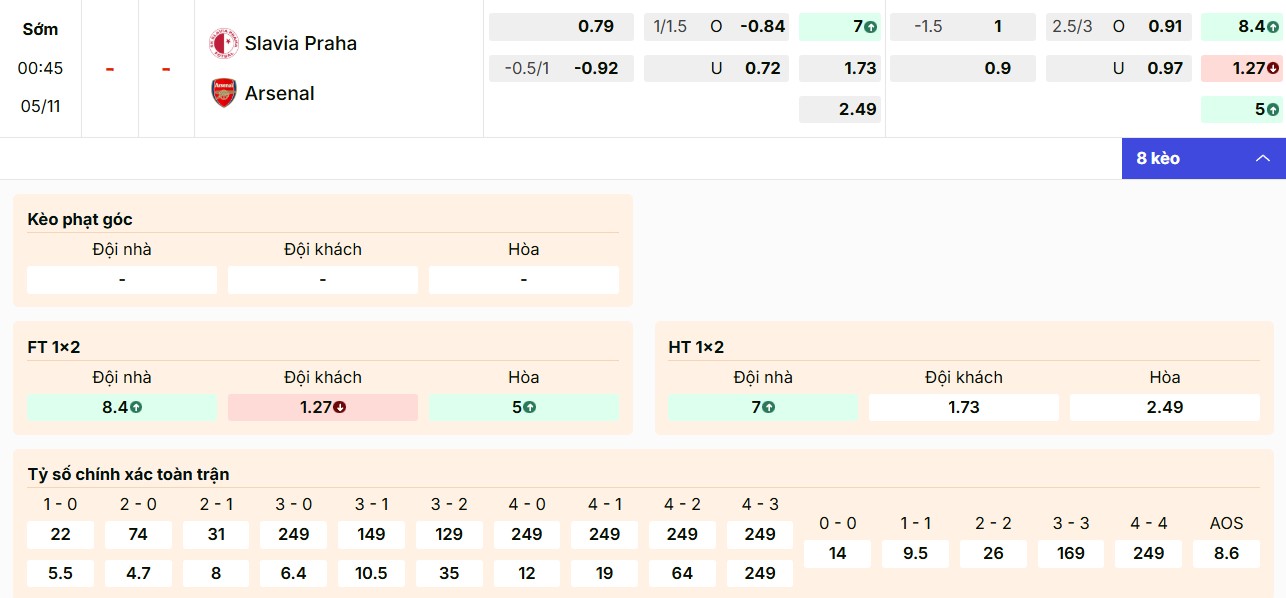The width and height of the screenshot is (1286, 598).
Task: Click the green up arrow beside odds 7
Action: point(870,27)
